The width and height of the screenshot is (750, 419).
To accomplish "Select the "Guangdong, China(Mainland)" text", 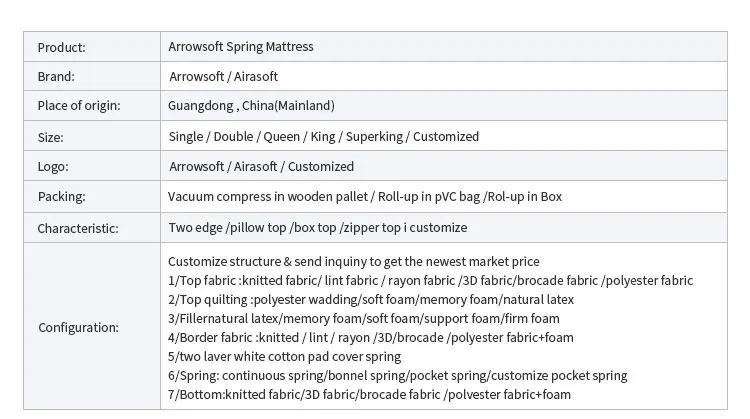I will coord(251,106).
